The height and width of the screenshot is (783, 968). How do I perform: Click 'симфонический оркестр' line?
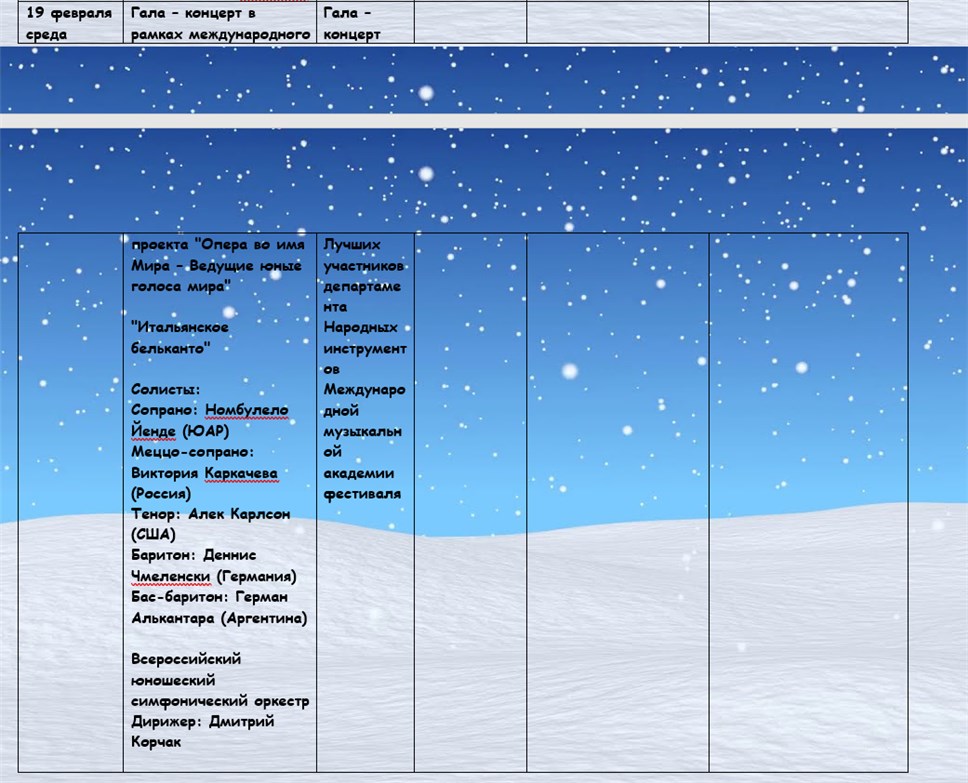tap(220, 701)
